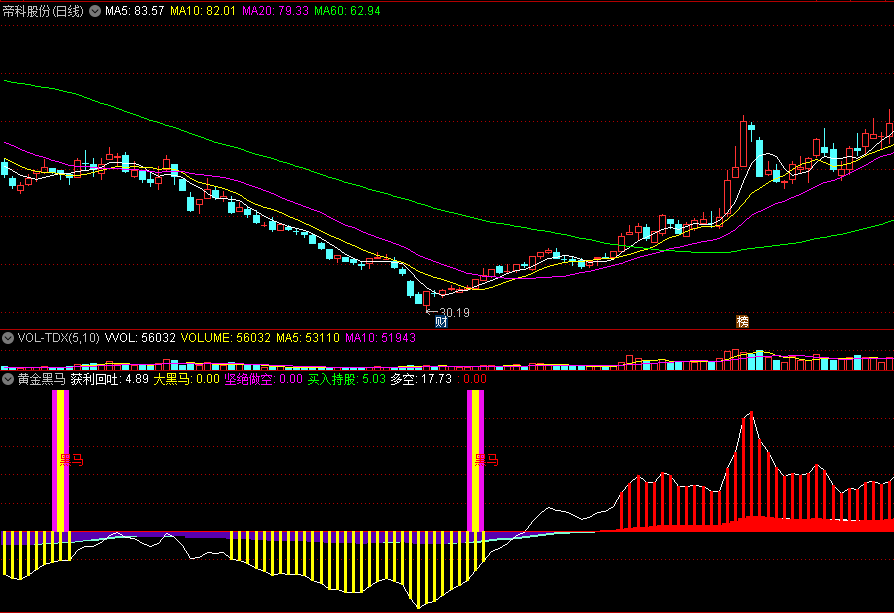Click the volume MA10: 51943 label
This screenshot has width=894, height=613.
[x=380, y=338]
